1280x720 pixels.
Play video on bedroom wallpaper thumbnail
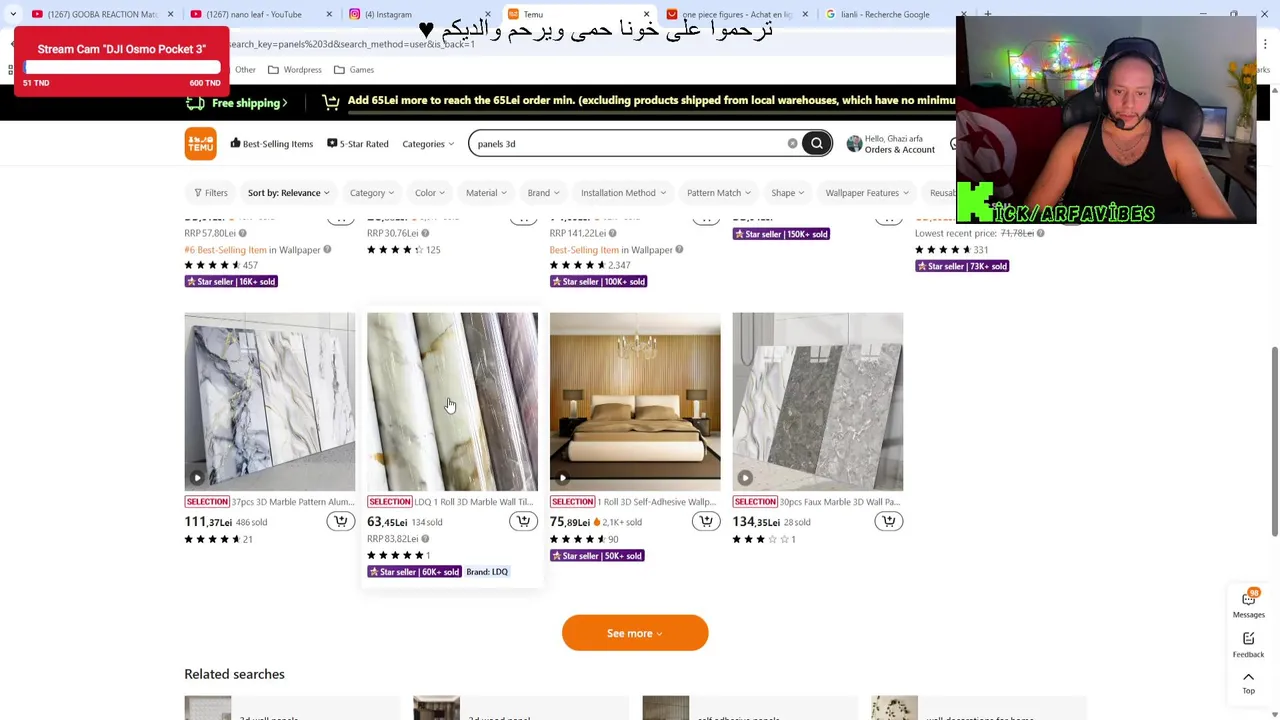coord(562,478)
